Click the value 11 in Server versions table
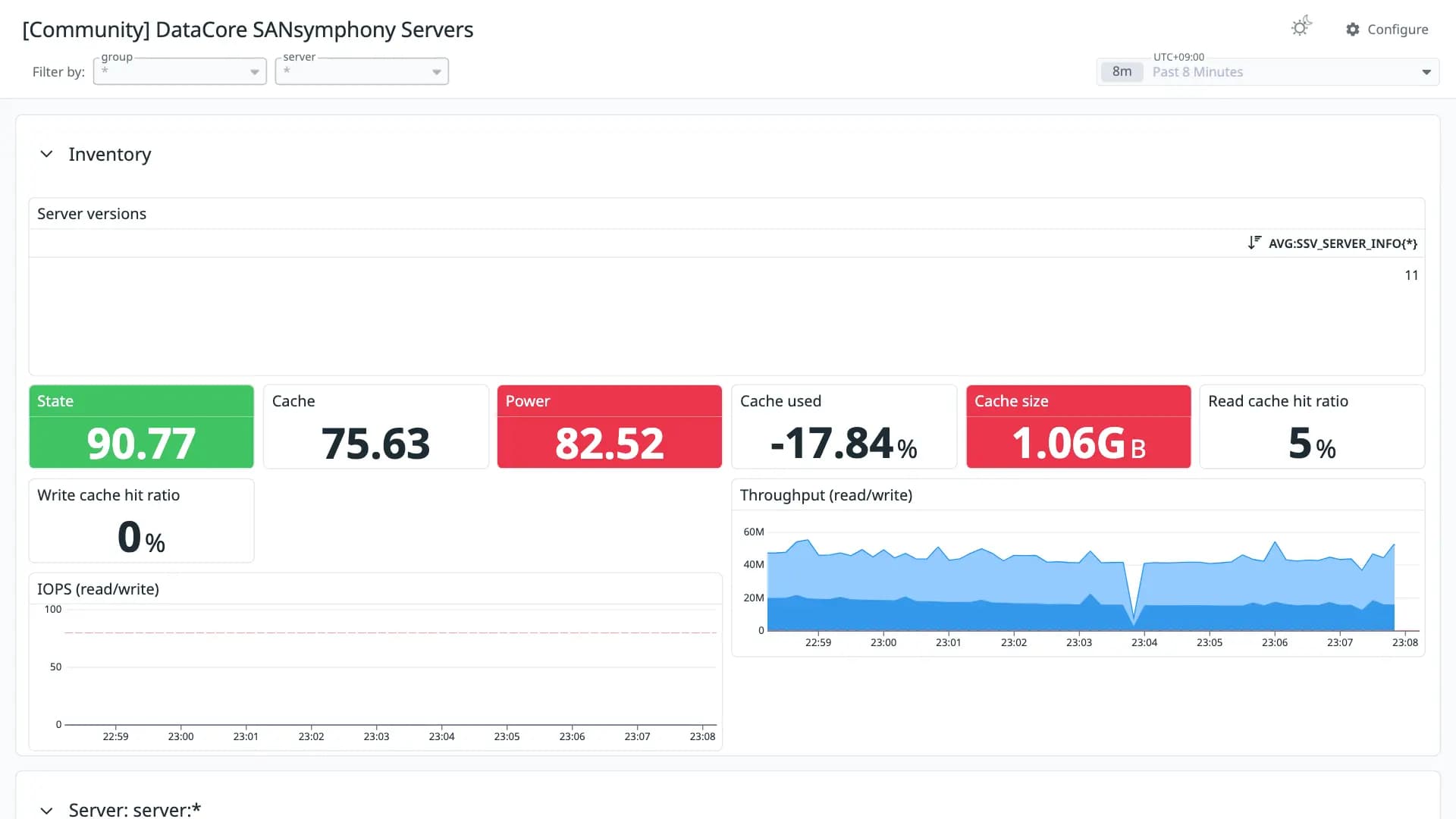This screenshot has height=819, width=1456. pyautogui.click(x=1411, y=275)
